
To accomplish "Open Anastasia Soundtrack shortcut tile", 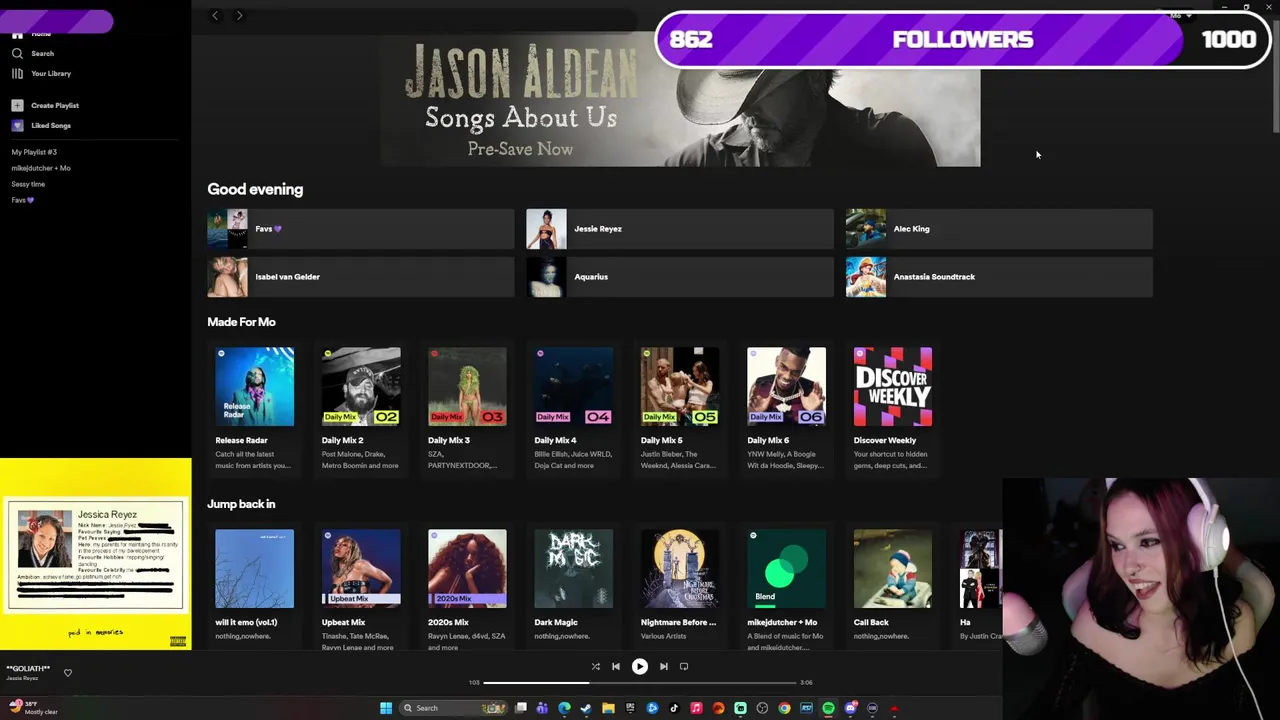I will pos(999,277).
